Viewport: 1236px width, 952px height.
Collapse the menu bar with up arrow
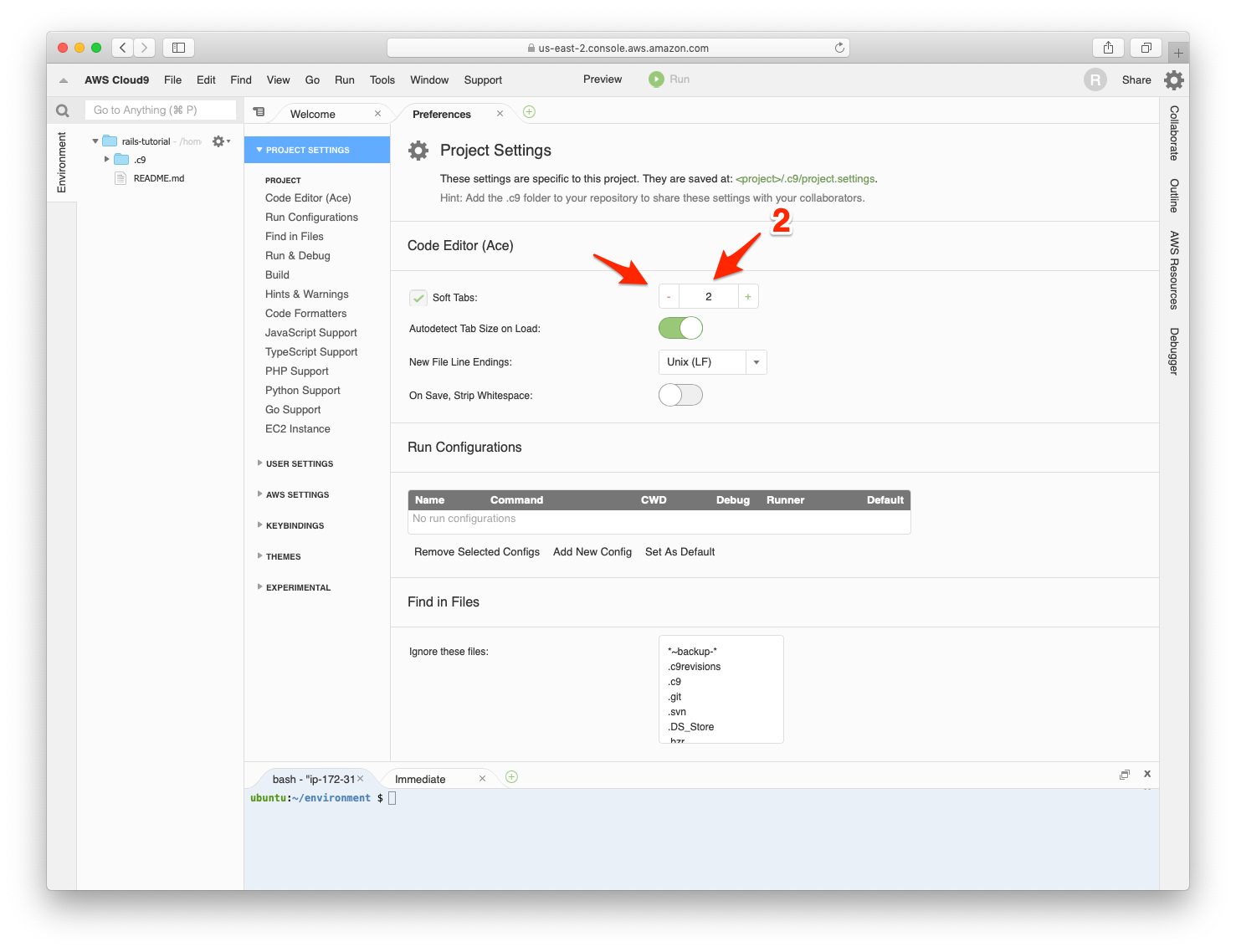[x=64, y=80]
